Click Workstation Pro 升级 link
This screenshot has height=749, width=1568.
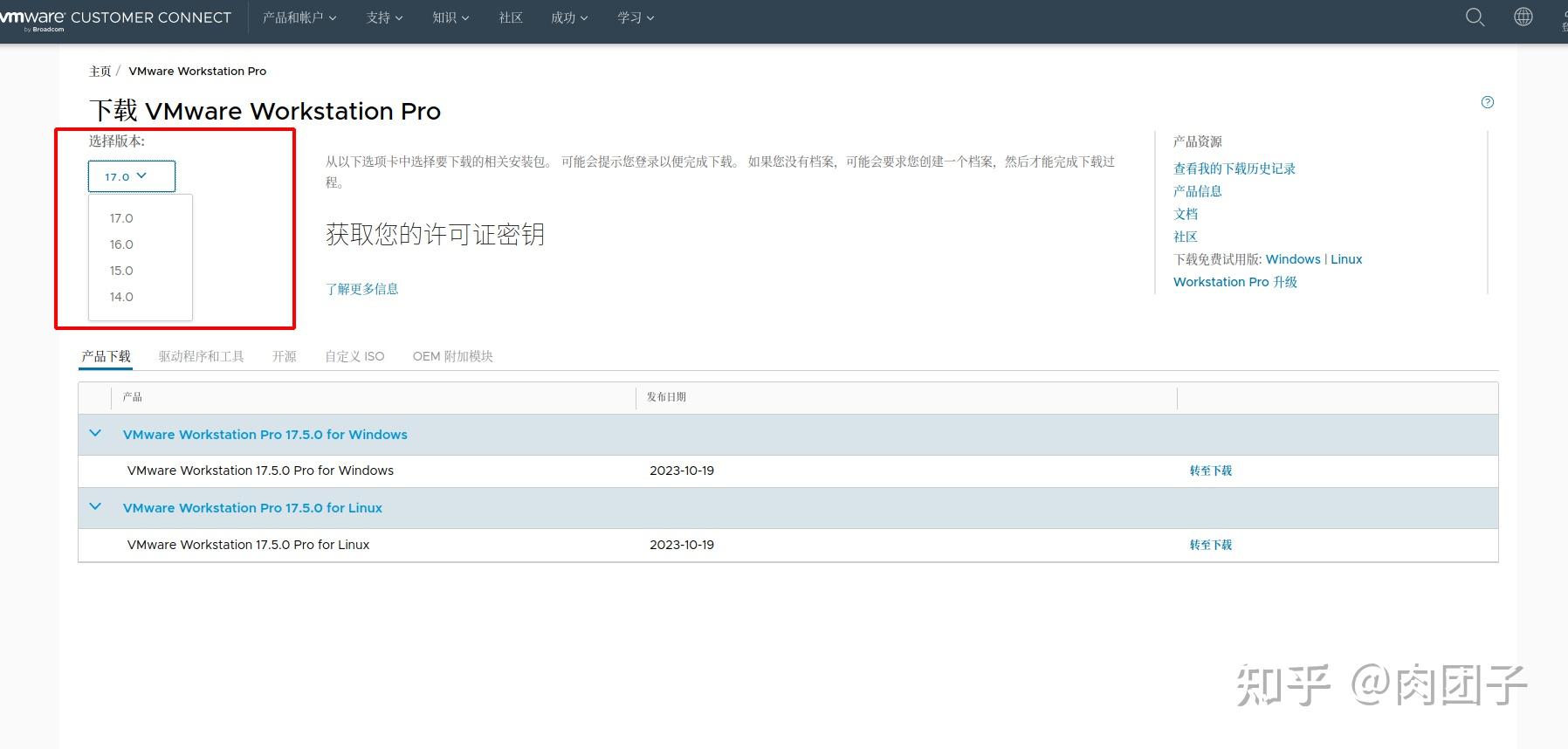point(1235,282)
